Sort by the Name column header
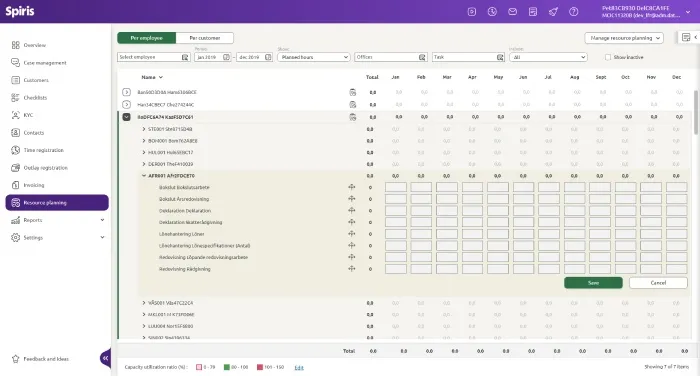Viewport: 700px width, 376px height. coord(152,77)
